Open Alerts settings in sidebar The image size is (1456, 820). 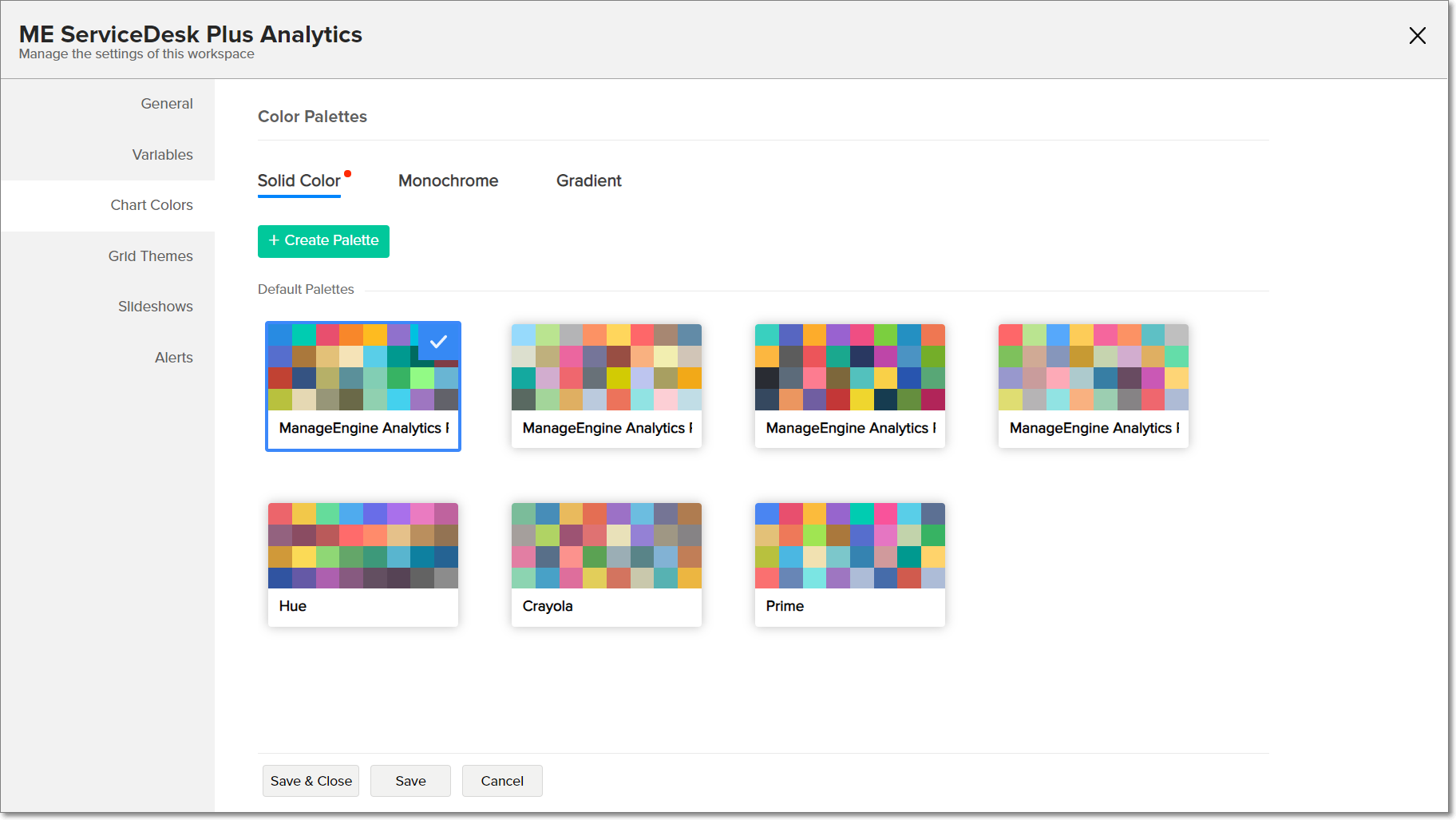tap(173, 358)
